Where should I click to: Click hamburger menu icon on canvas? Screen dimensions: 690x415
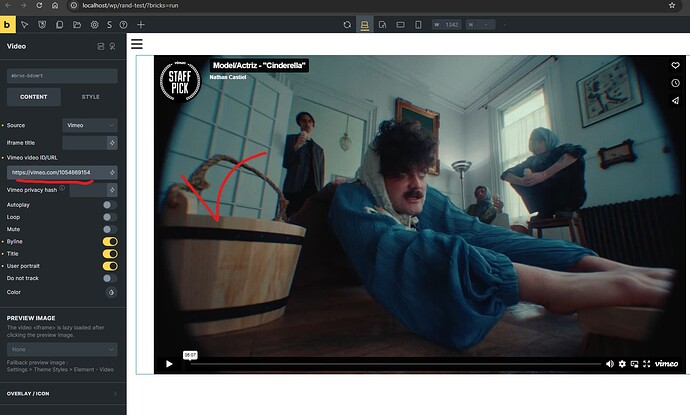click(137, 44)
